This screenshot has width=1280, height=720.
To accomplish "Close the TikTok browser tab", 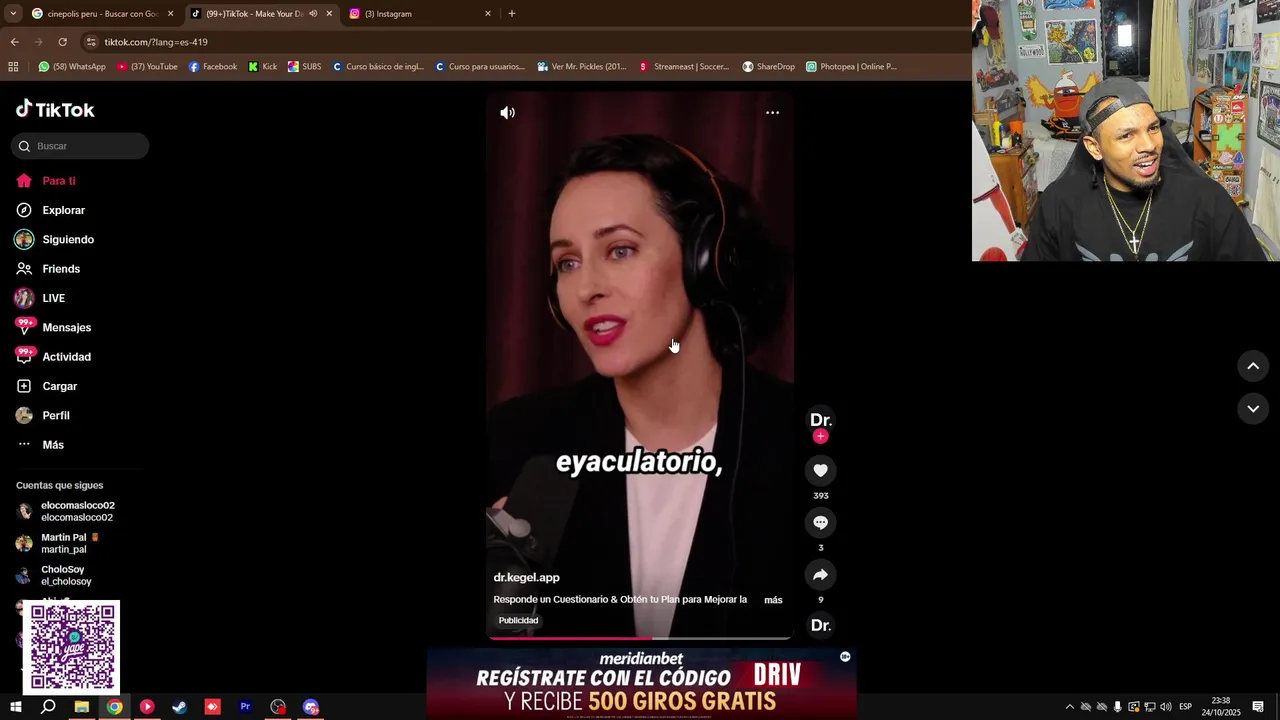I will tap(329, 14).
